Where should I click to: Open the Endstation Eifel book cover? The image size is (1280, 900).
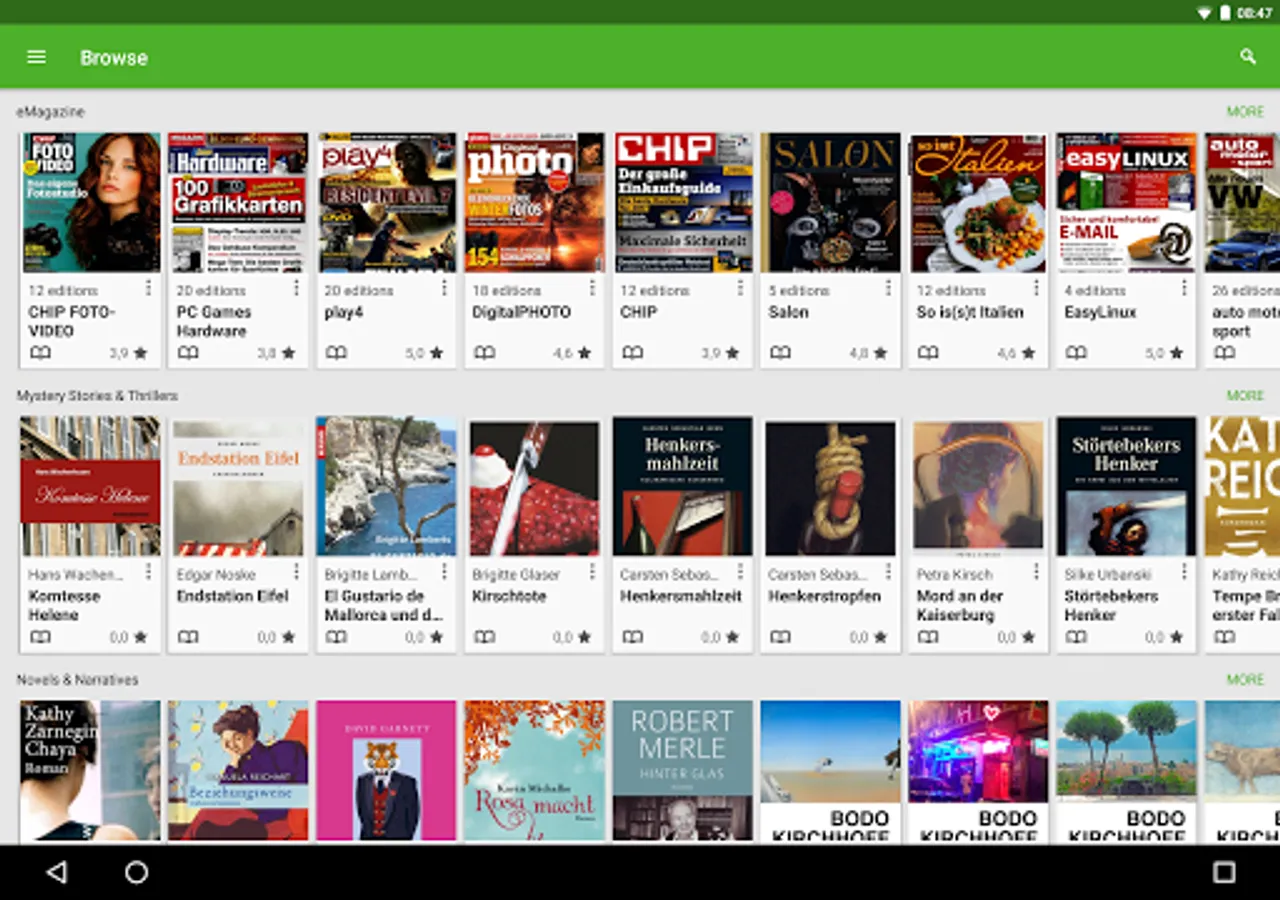[x=238, y=486]
